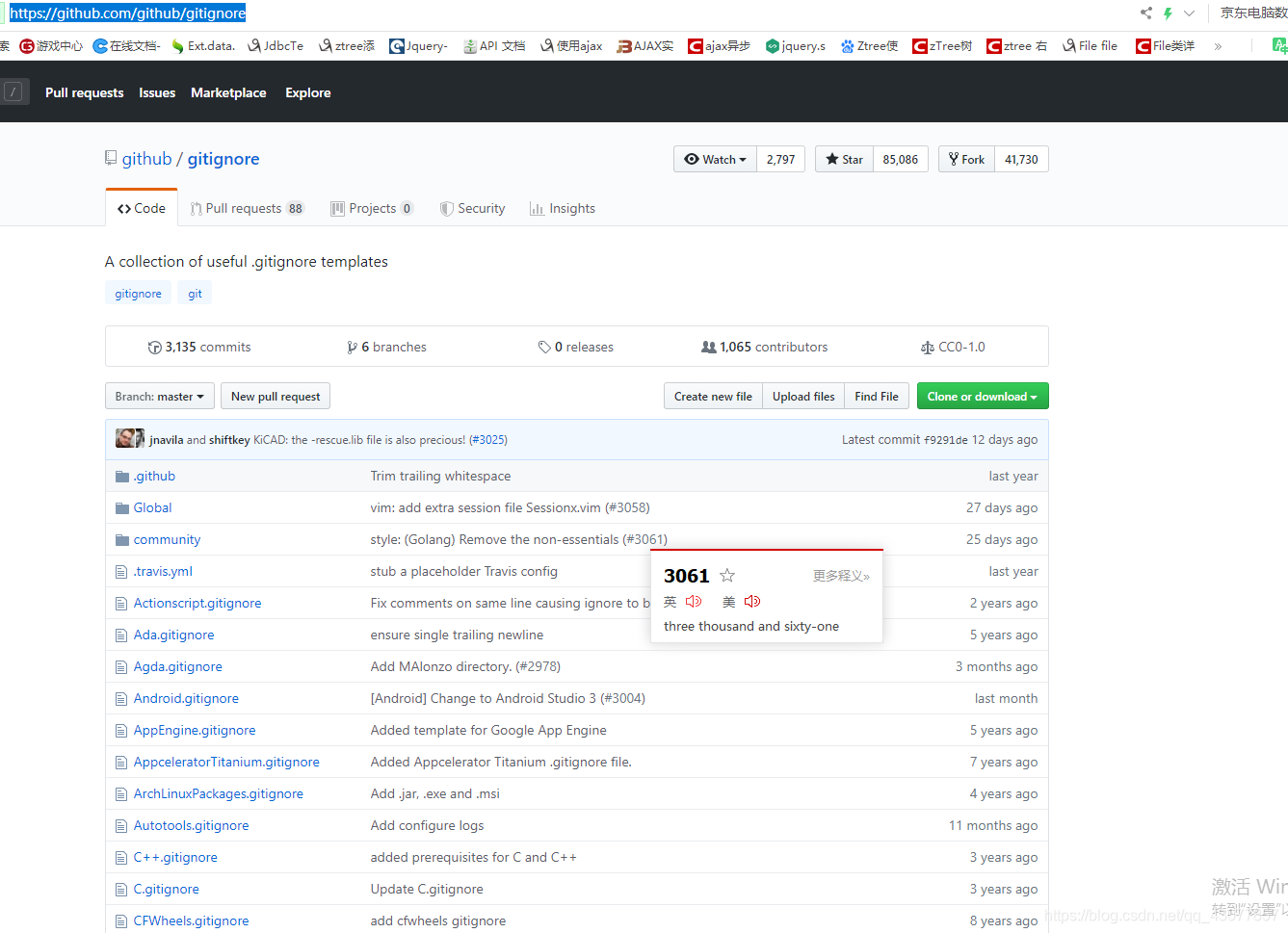
Task: Open Issues in top navigation
Action: click(x=157, y=92)
